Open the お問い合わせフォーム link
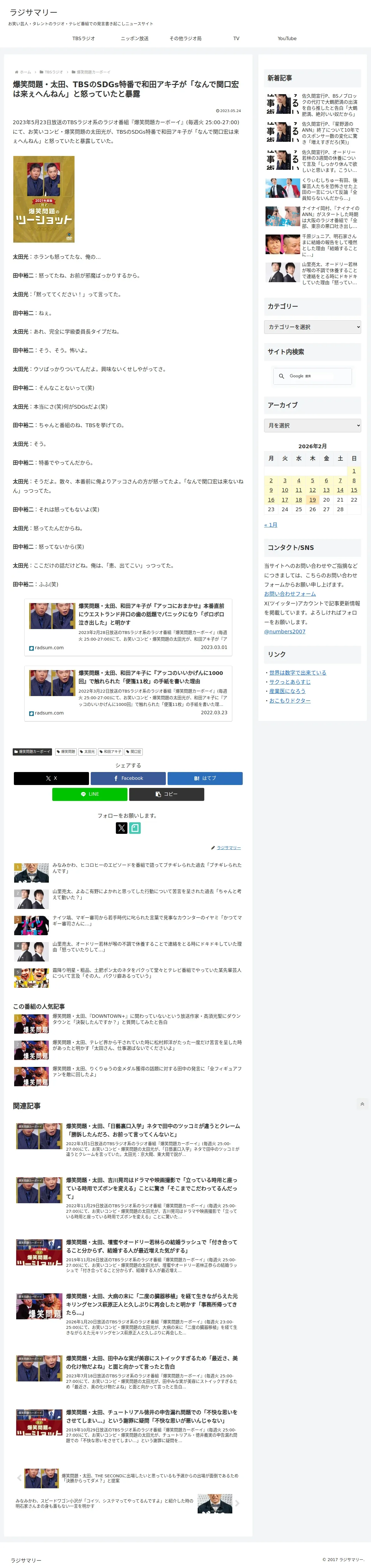 (290, 594)
